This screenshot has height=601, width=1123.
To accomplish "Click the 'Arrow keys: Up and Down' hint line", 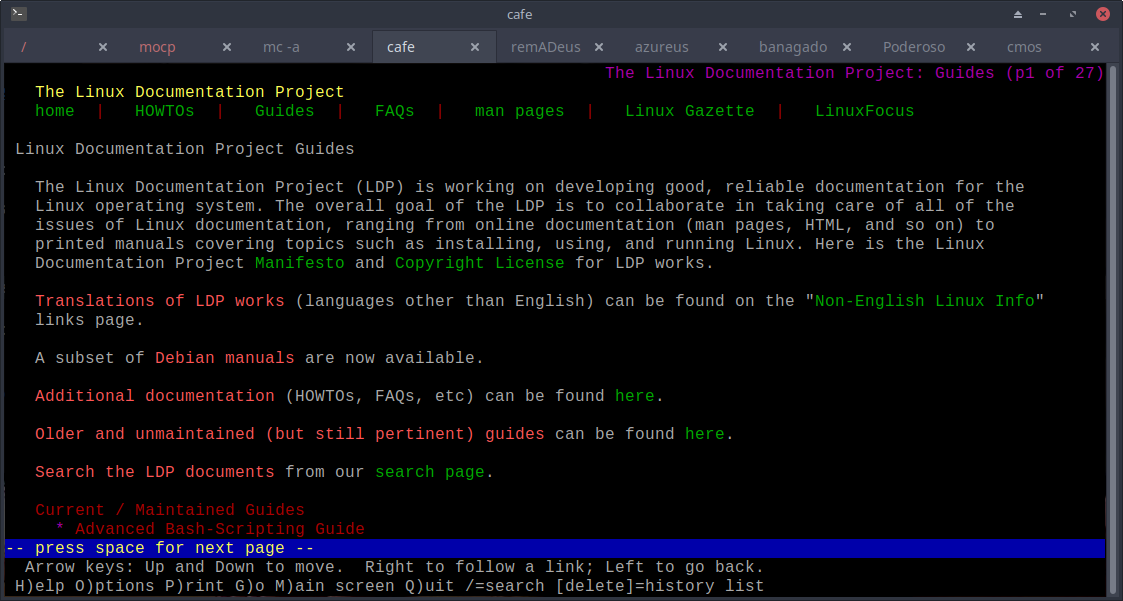I will (395, 567).
